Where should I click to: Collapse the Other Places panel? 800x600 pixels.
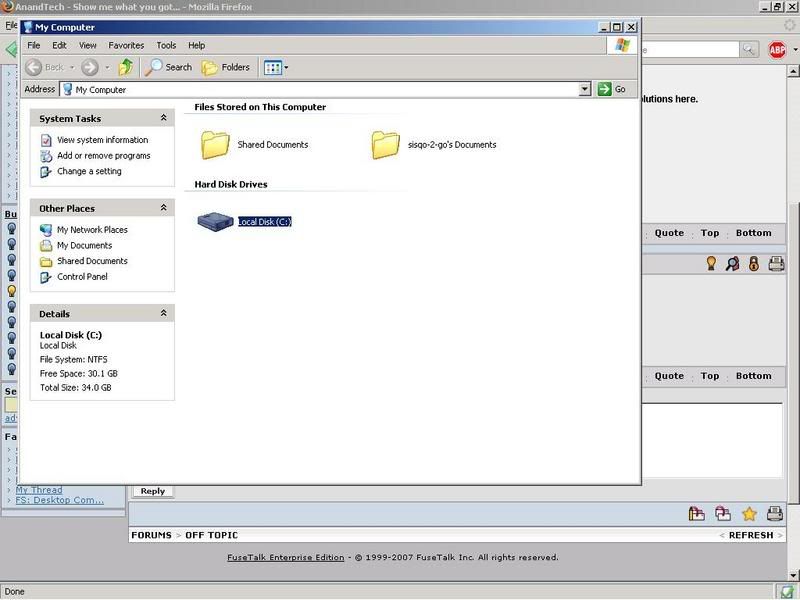click(x=163, y=208)
